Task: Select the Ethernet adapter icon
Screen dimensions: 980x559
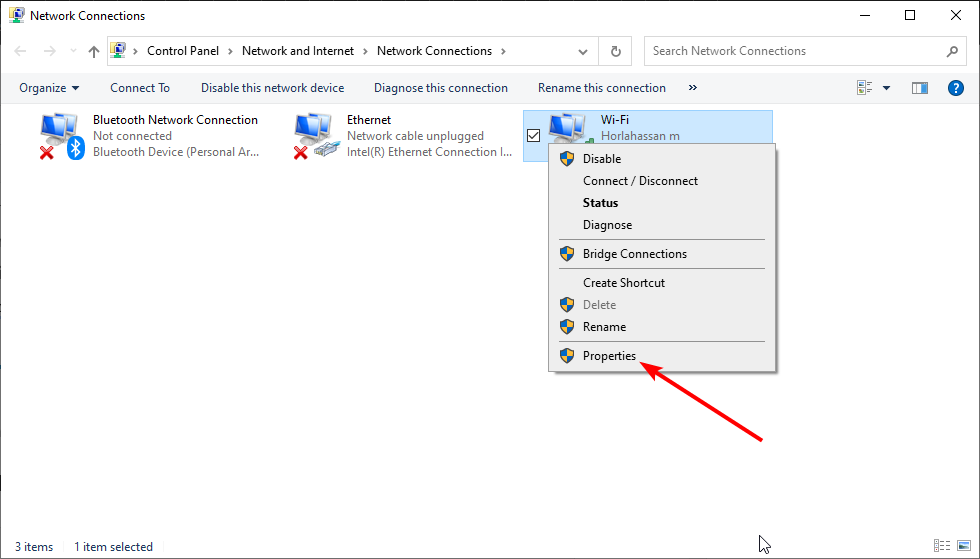Action: pos(317,136)
